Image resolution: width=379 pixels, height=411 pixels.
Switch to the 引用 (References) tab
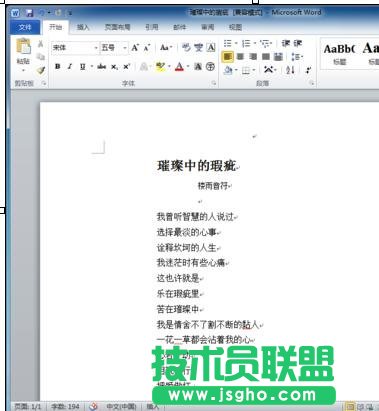click(x=152, y=27)
